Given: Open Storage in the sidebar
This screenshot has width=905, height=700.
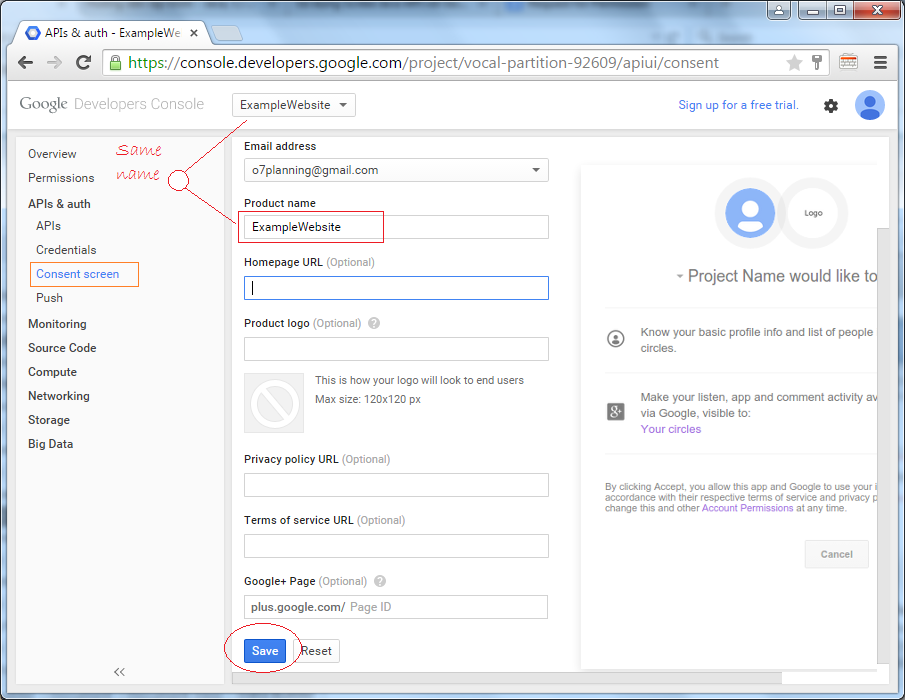Looking at the screenshot, I should point(49,420).
